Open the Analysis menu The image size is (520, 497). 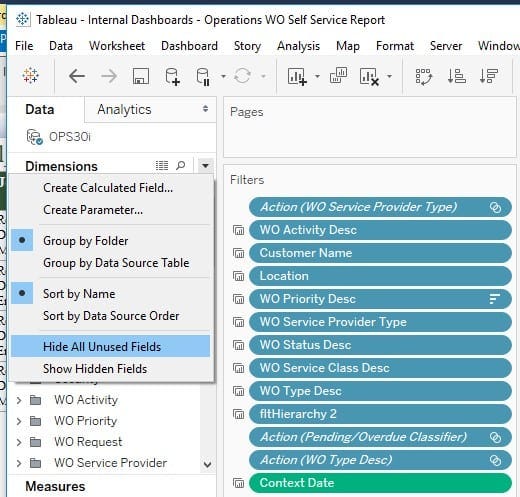pyautogui.click(x=298, y=46)
